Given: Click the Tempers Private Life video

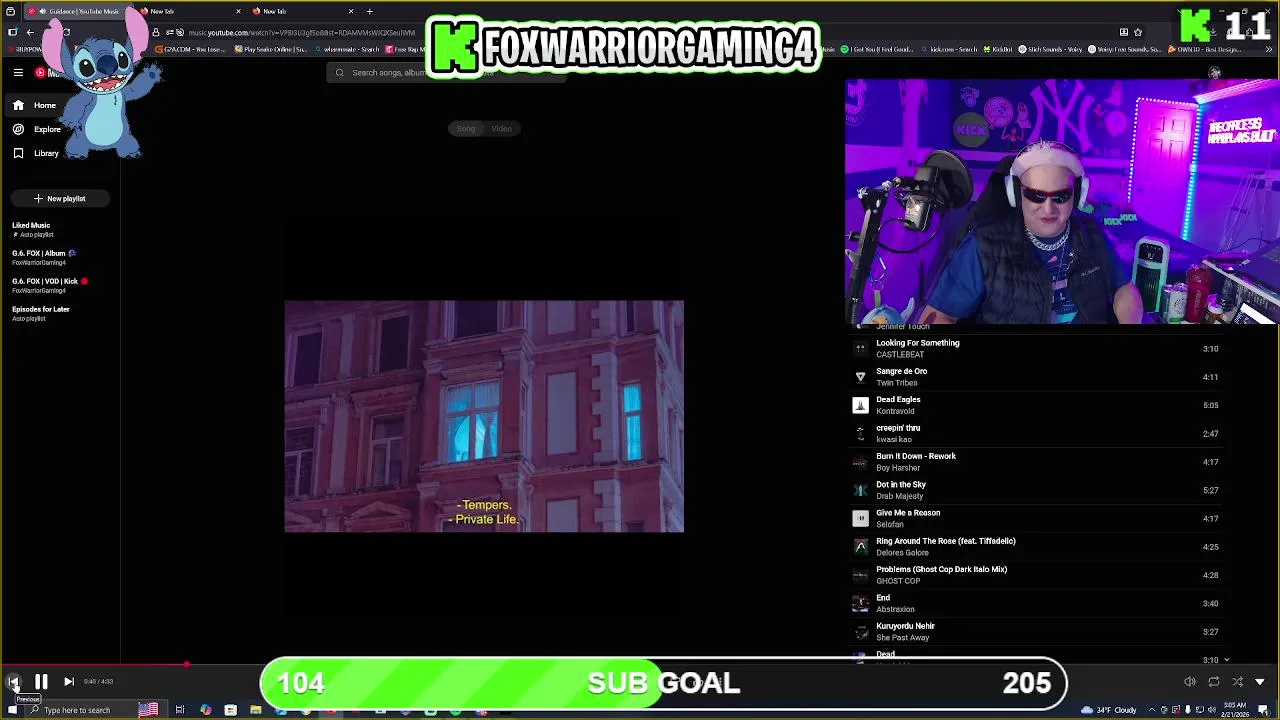Looking at the screenshot, I should coord(484,416).
